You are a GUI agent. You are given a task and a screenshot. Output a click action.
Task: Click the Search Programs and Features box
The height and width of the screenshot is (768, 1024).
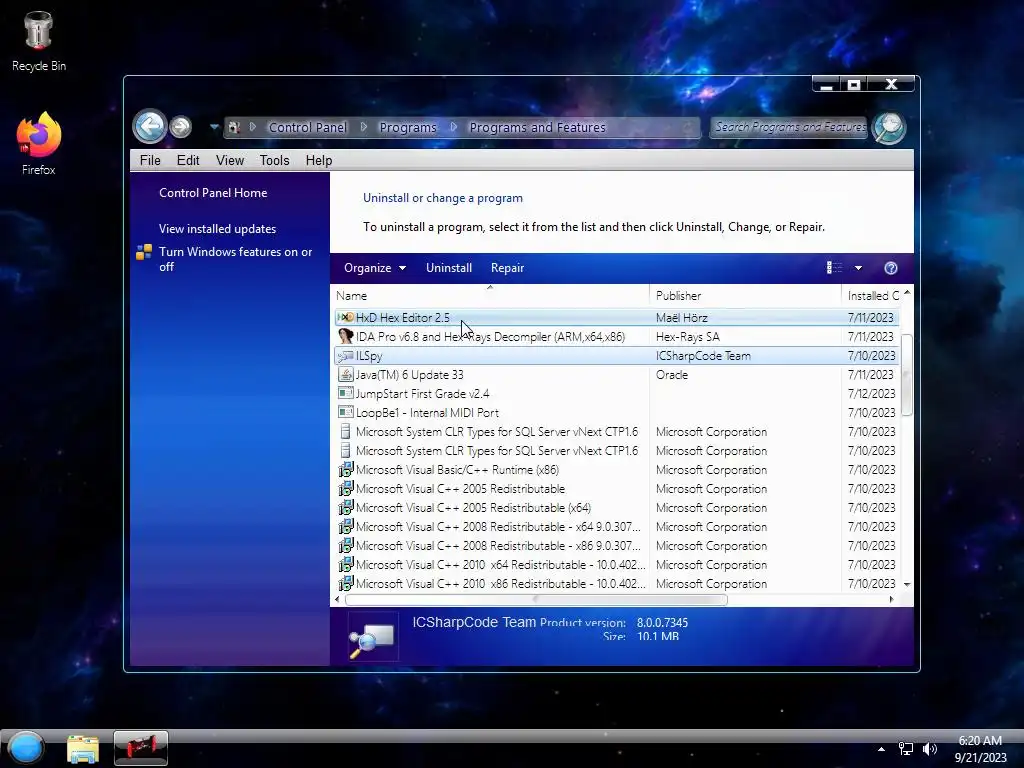point(789,127)
